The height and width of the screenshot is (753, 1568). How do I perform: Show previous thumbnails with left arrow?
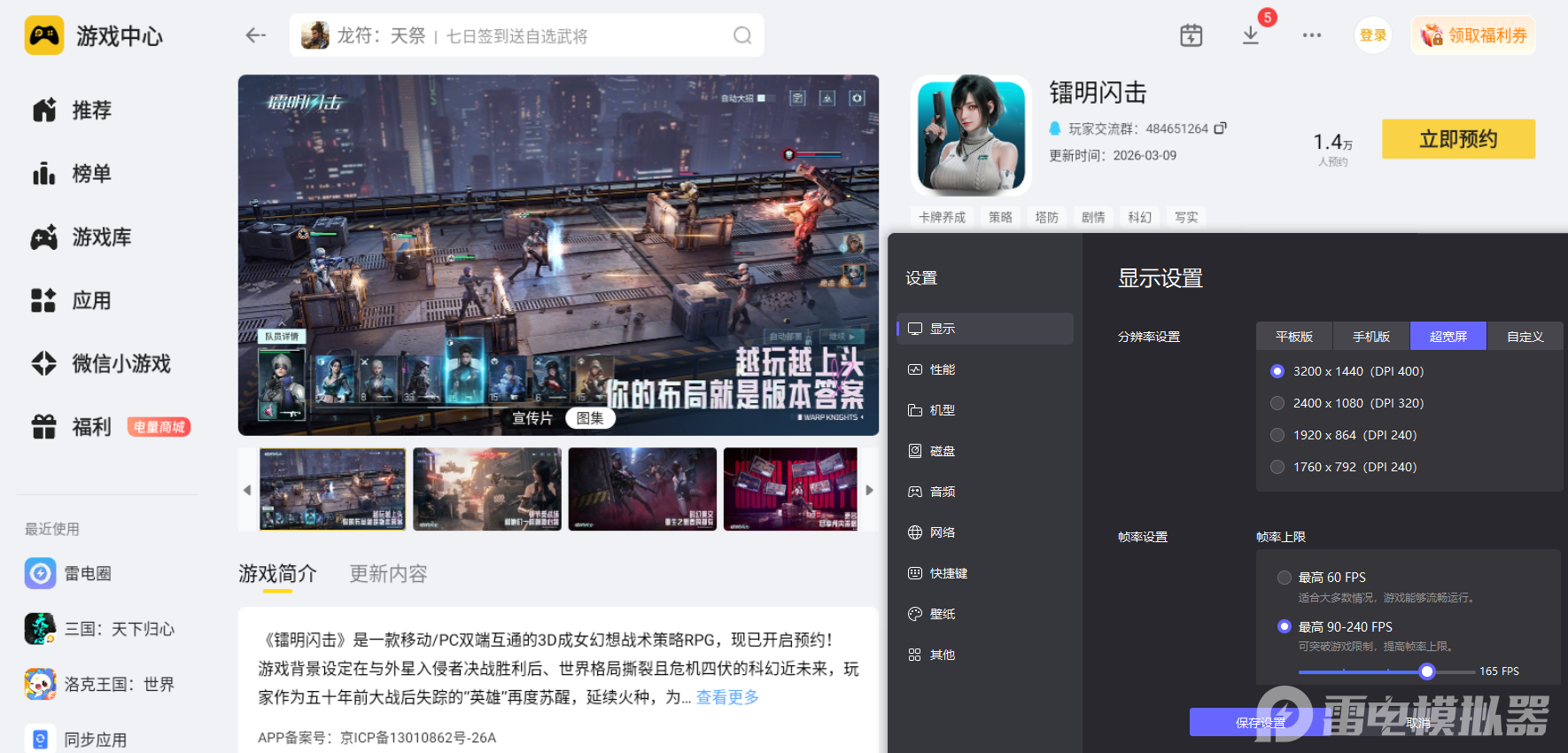click(247, 490)
